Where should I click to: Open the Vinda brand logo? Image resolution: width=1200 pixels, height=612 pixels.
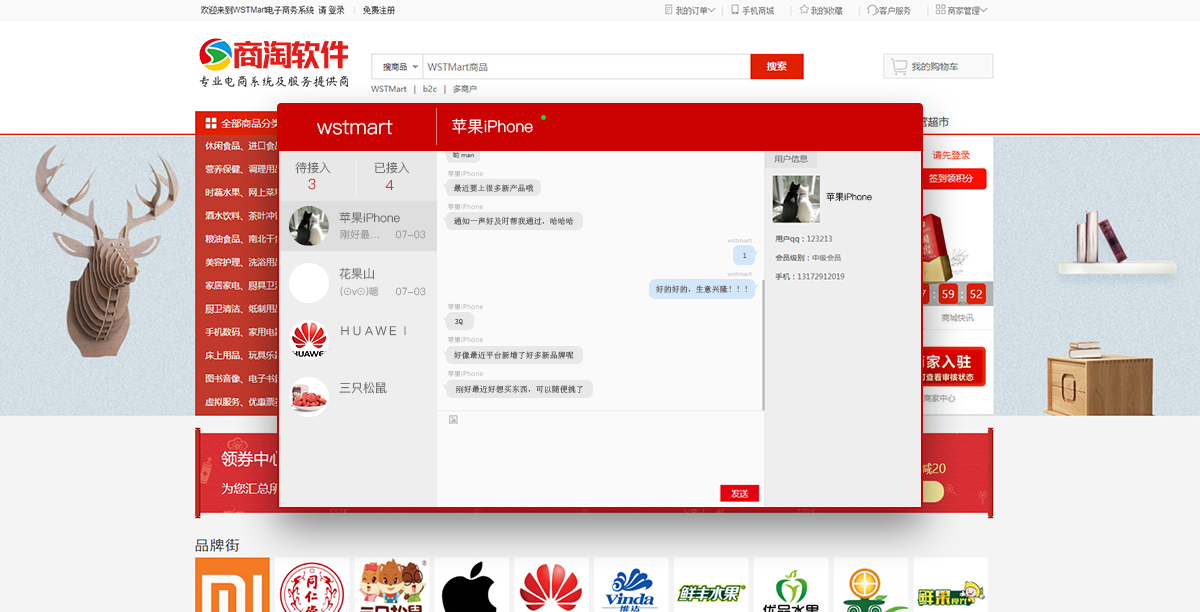[631, 585]
